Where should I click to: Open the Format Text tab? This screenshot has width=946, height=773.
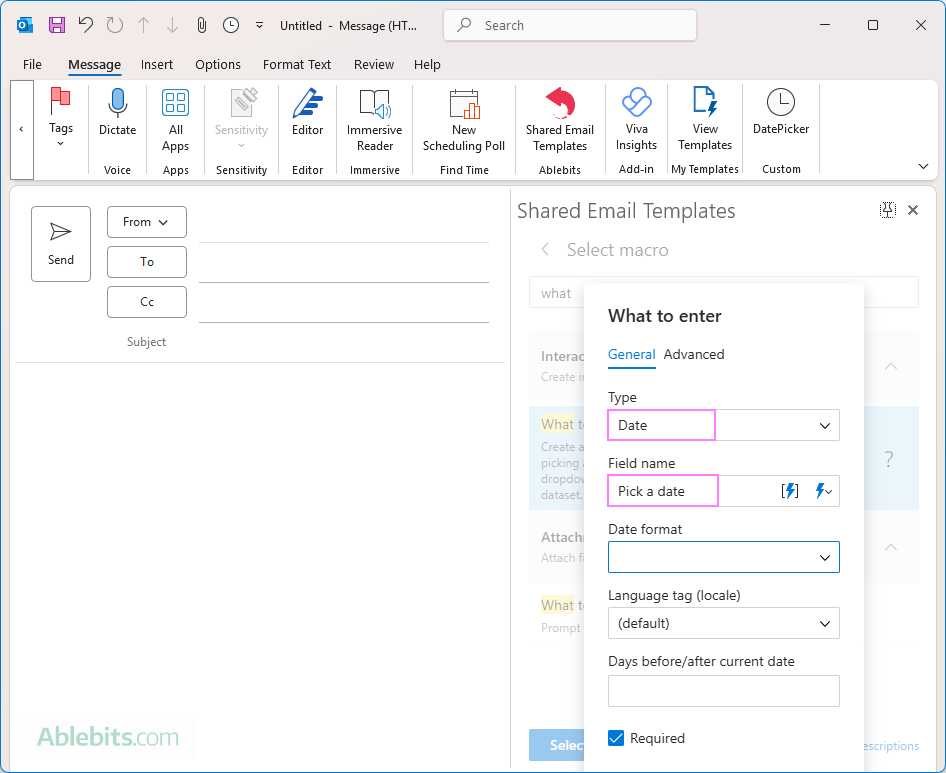coord(297,65)
